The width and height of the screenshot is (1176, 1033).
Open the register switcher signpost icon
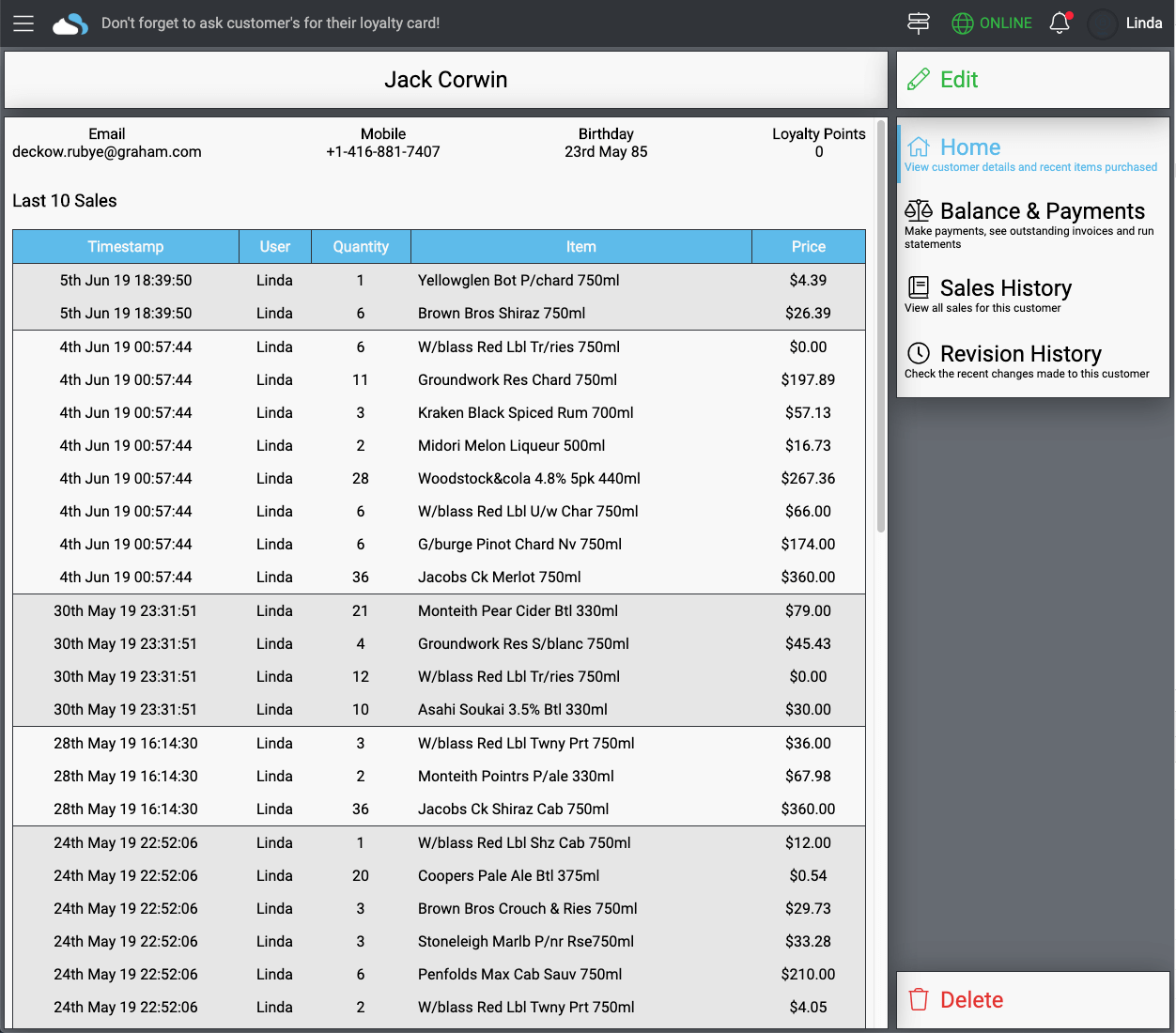point(919,23)
